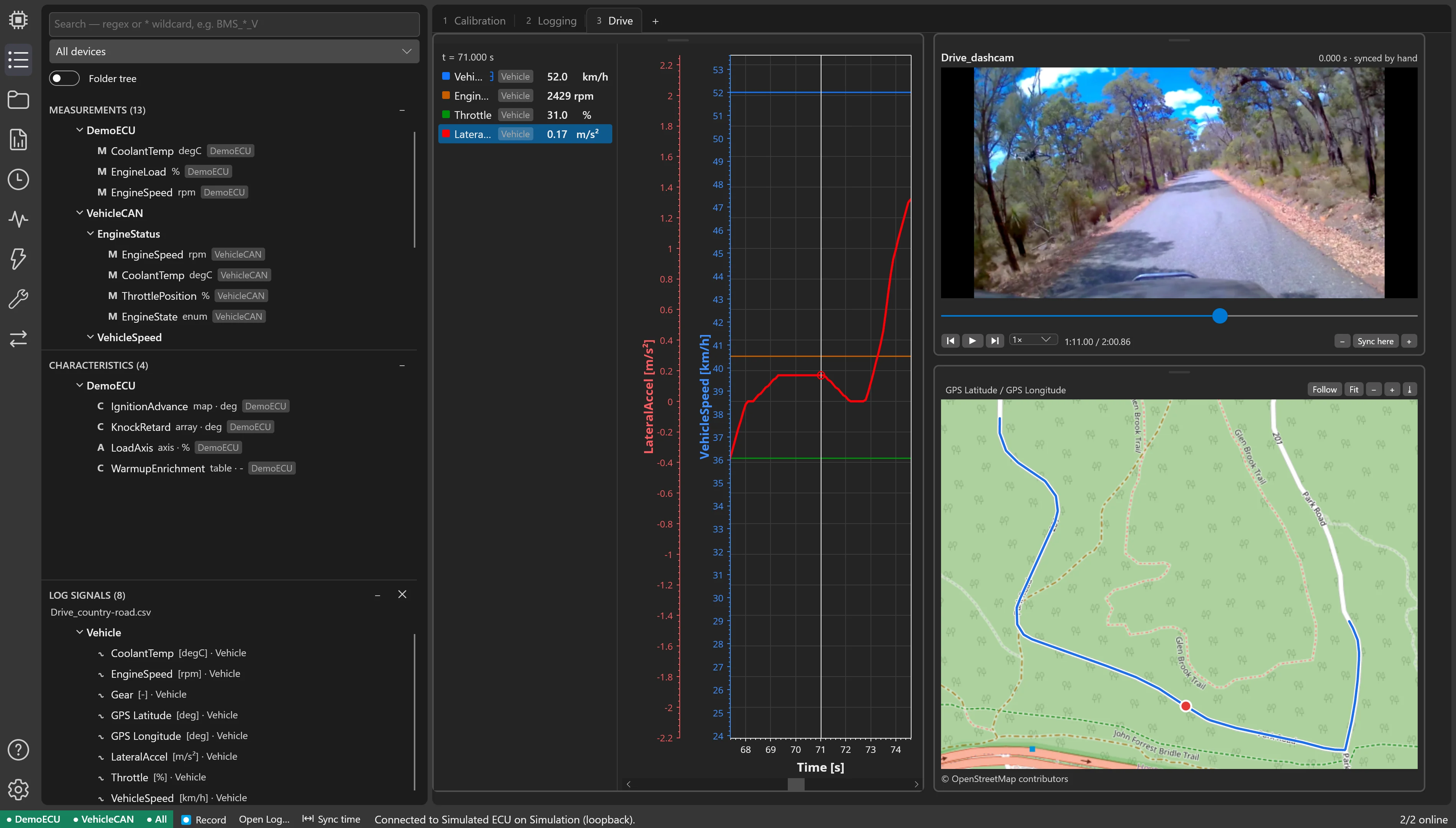Collapse the VehicleCAN tree node
Image resolution: width=1456 pixels, height=828 pixels.
click(80, 213)
